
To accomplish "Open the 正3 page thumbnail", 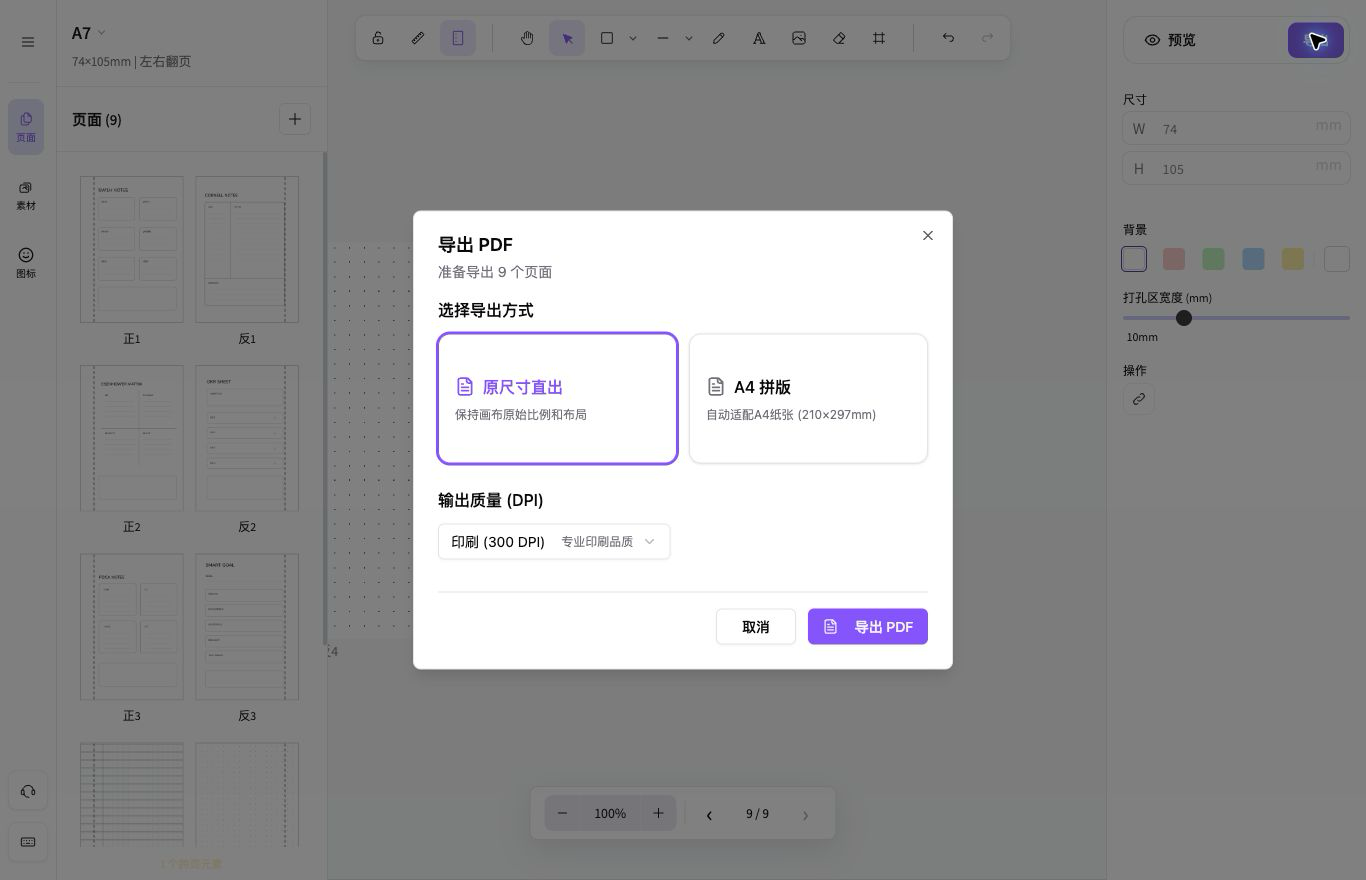I will 132,627.
